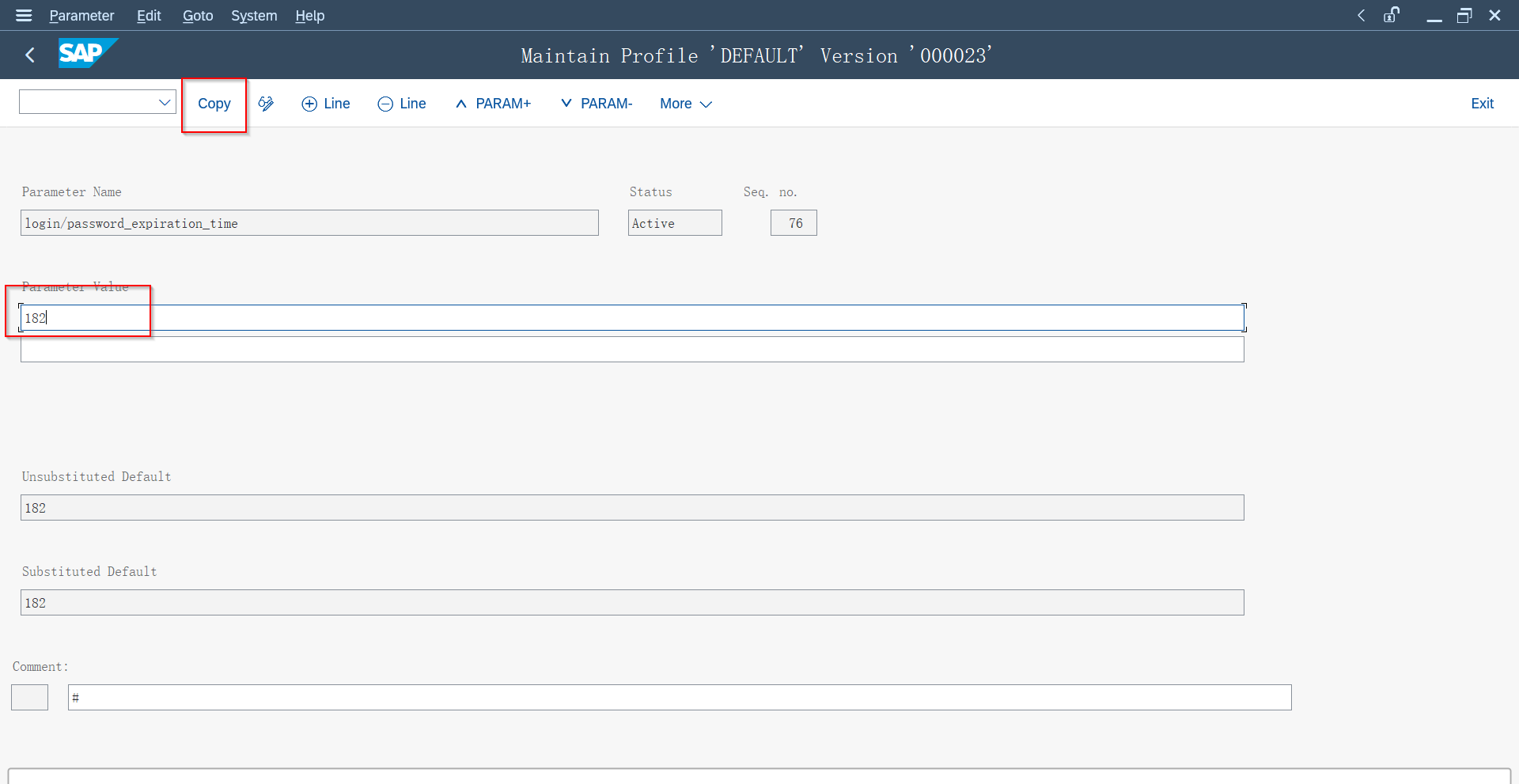Click the second empty parameter value line
The width and height of the screenshot is (1519, 784).
631,350
